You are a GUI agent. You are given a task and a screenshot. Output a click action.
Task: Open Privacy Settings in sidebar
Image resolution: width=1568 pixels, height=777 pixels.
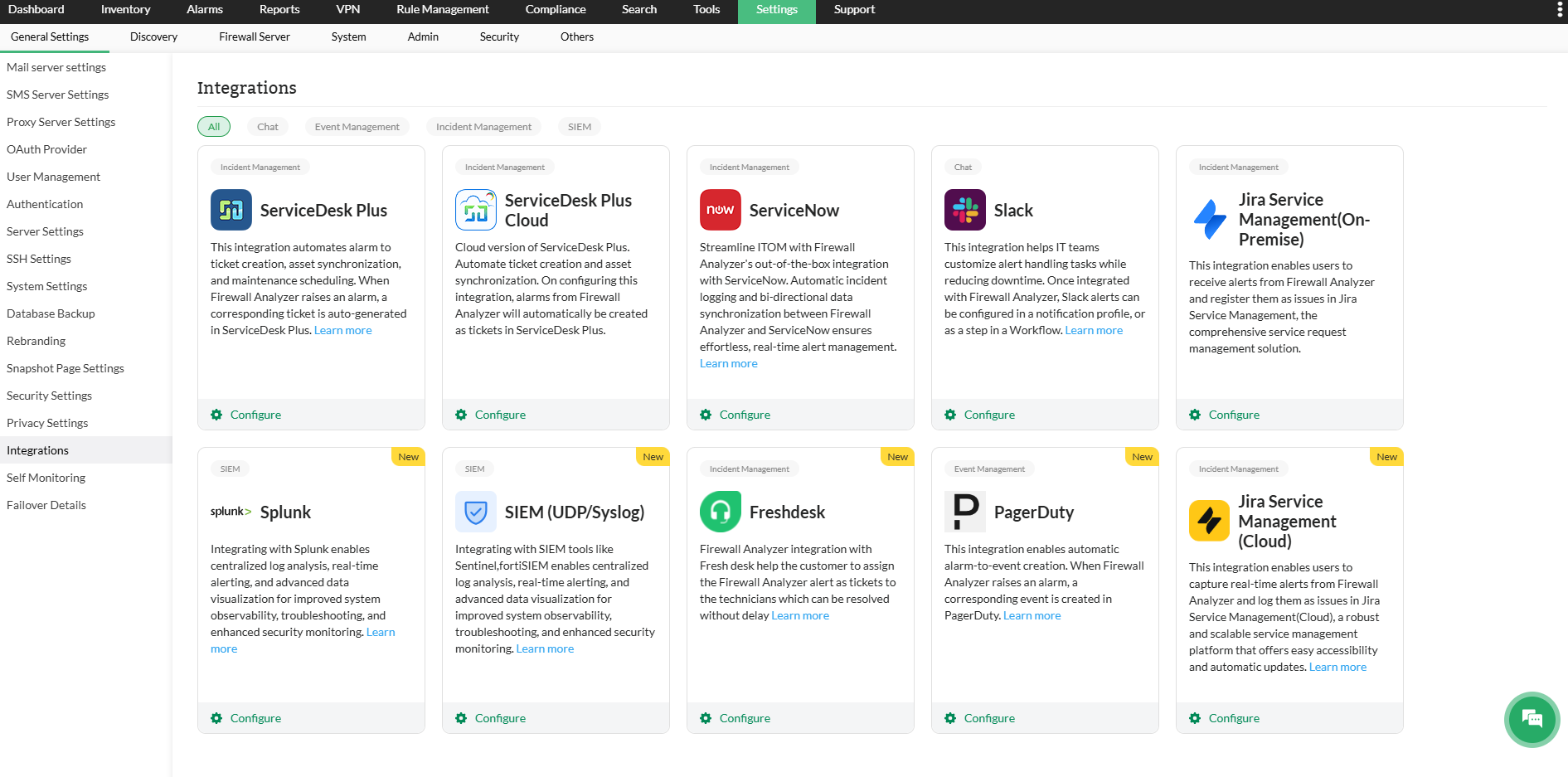tap(47, 423)
